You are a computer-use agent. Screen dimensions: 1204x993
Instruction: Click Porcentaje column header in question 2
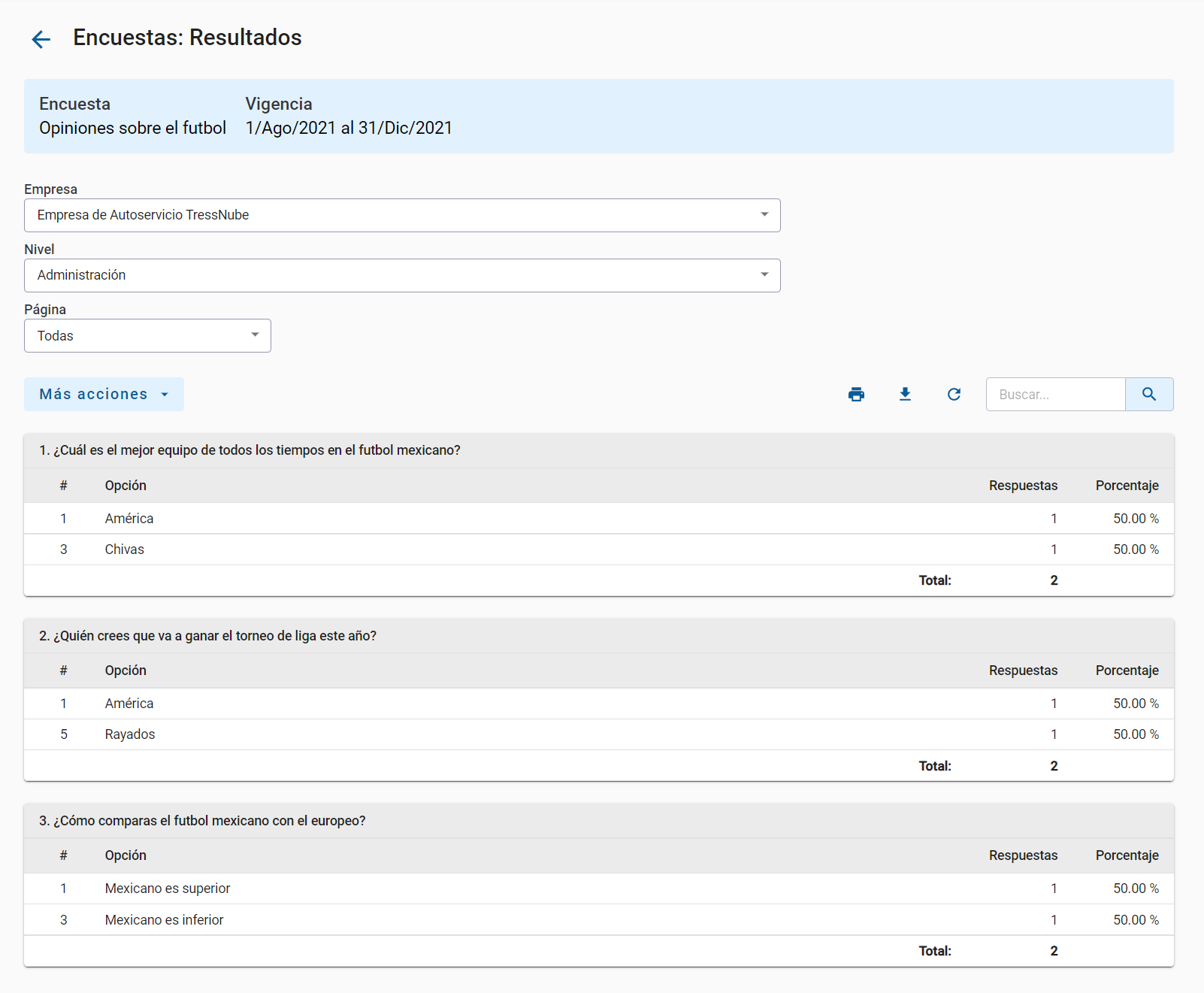click(1126, 671)
